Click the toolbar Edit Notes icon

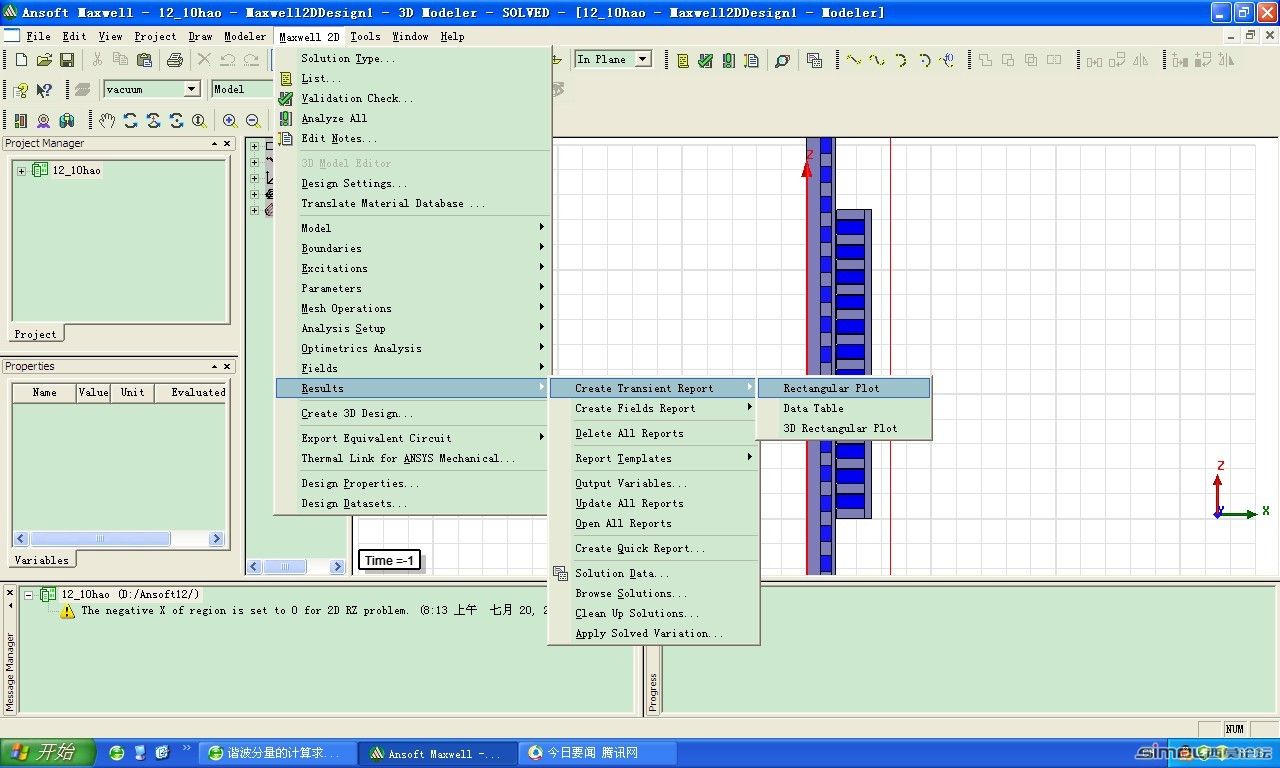751,60
